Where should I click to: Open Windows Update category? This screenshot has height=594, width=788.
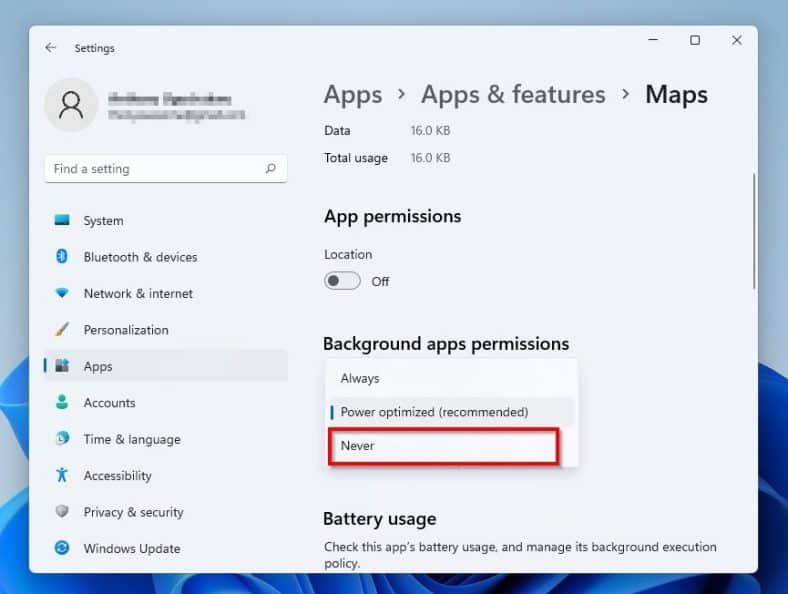click(x=166, y=548)
